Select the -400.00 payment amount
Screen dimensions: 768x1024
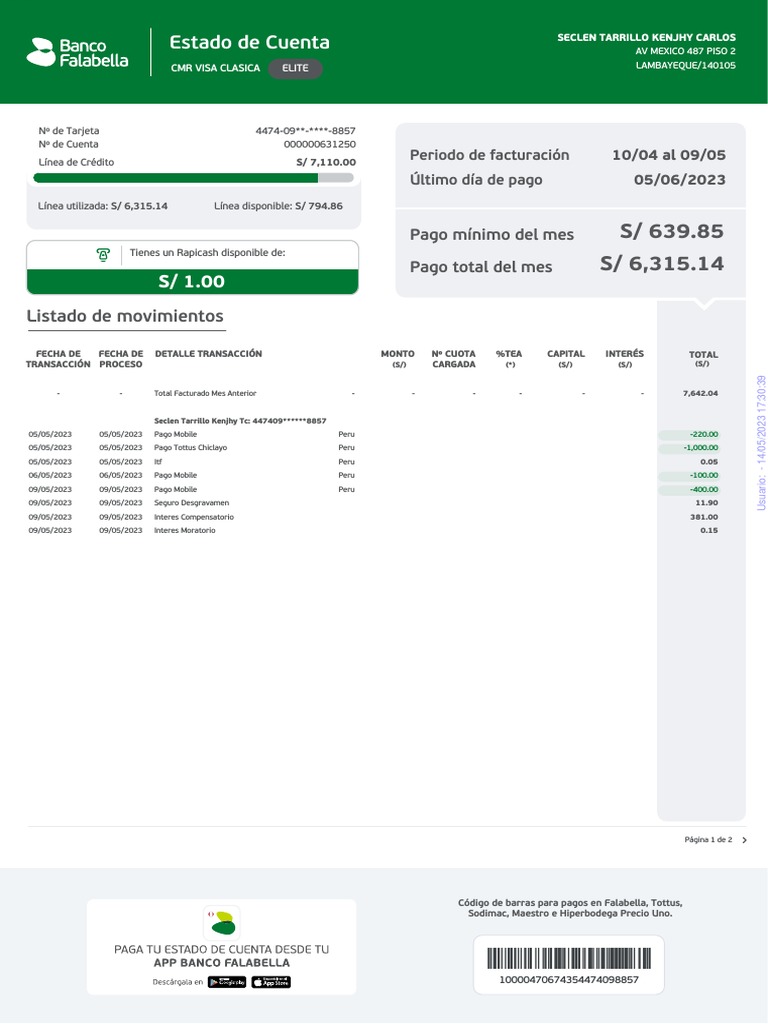703,489
